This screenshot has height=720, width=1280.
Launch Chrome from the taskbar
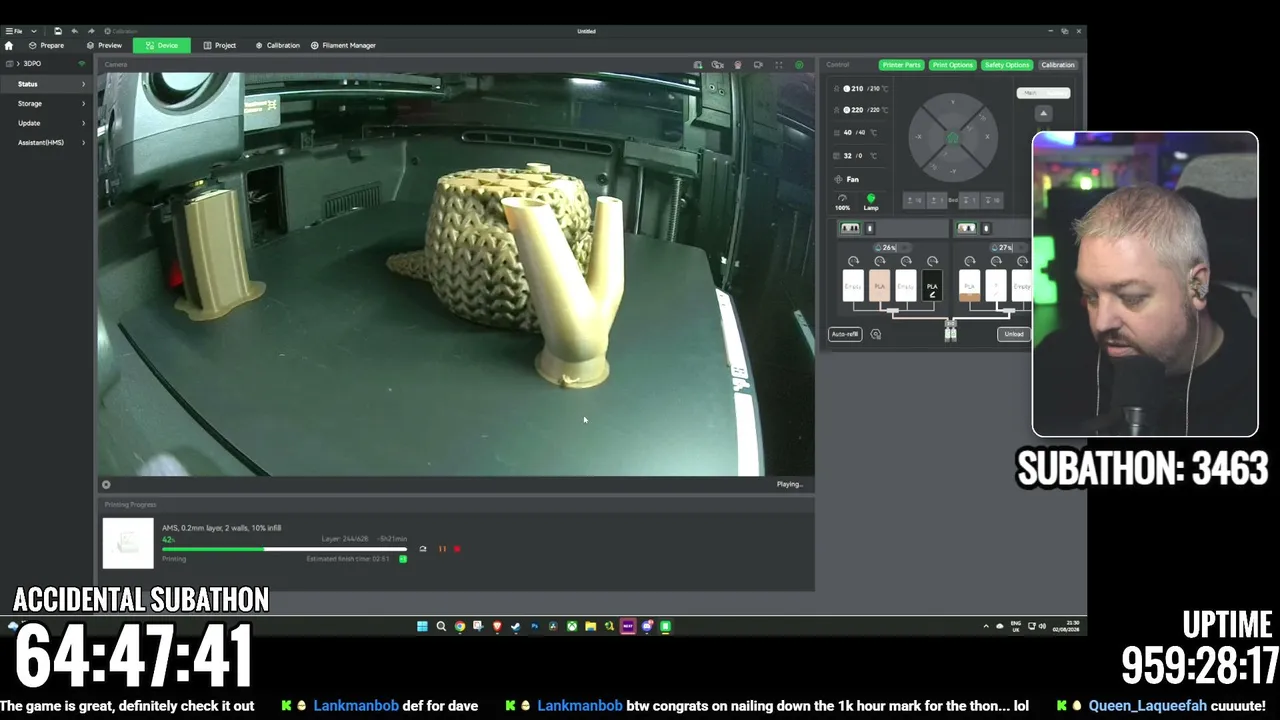click(x=460, y=626)
